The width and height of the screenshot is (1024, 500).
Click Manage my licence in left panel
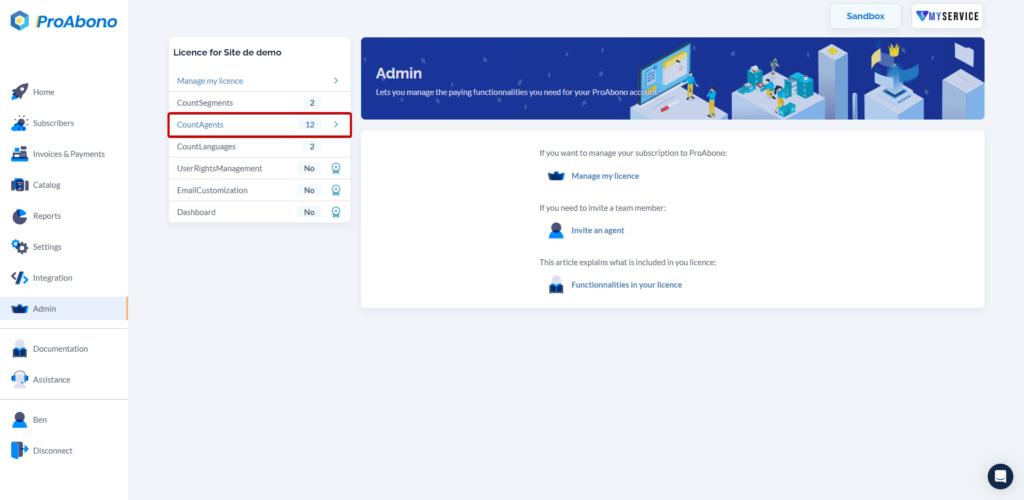point(210,81)
